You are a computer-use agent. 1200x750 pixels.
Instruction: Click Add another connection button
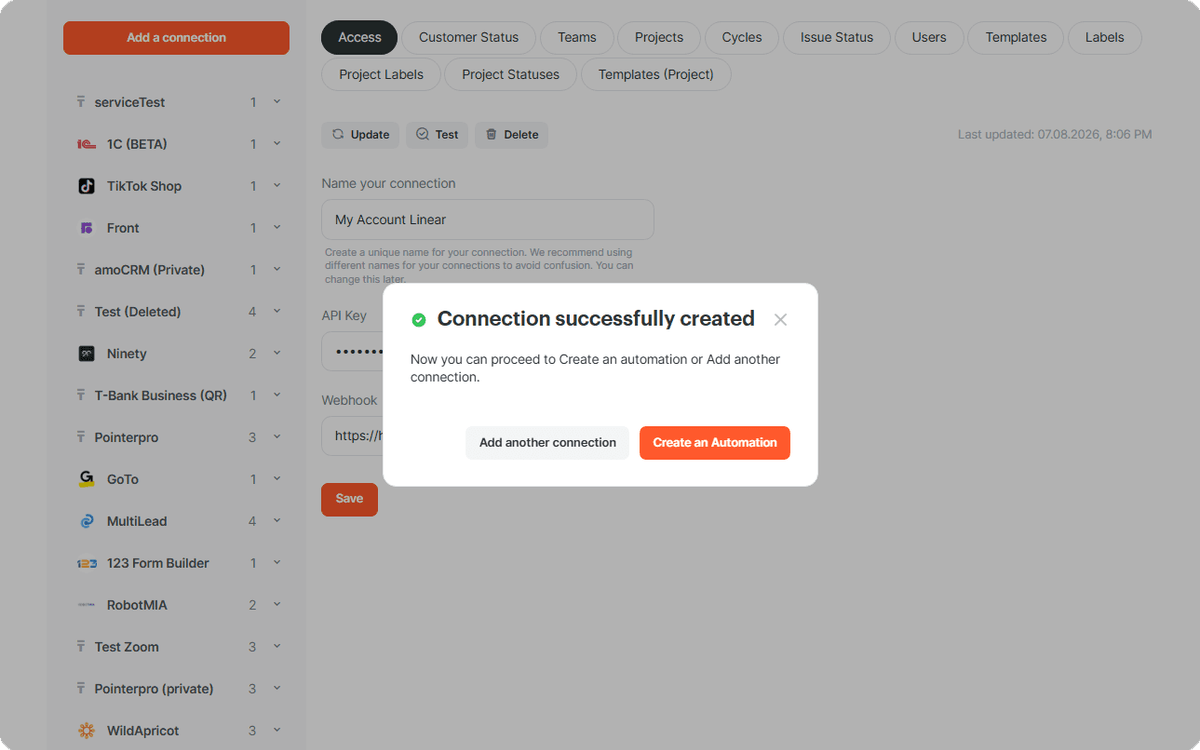click(x=548, y=443)
